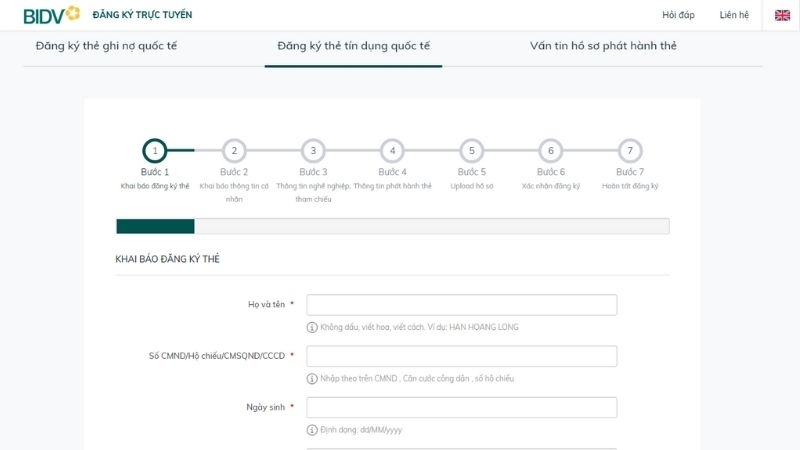Focus the Họ và tên input field
This screenshot has height=450, width=800.
tap(462, 305)
